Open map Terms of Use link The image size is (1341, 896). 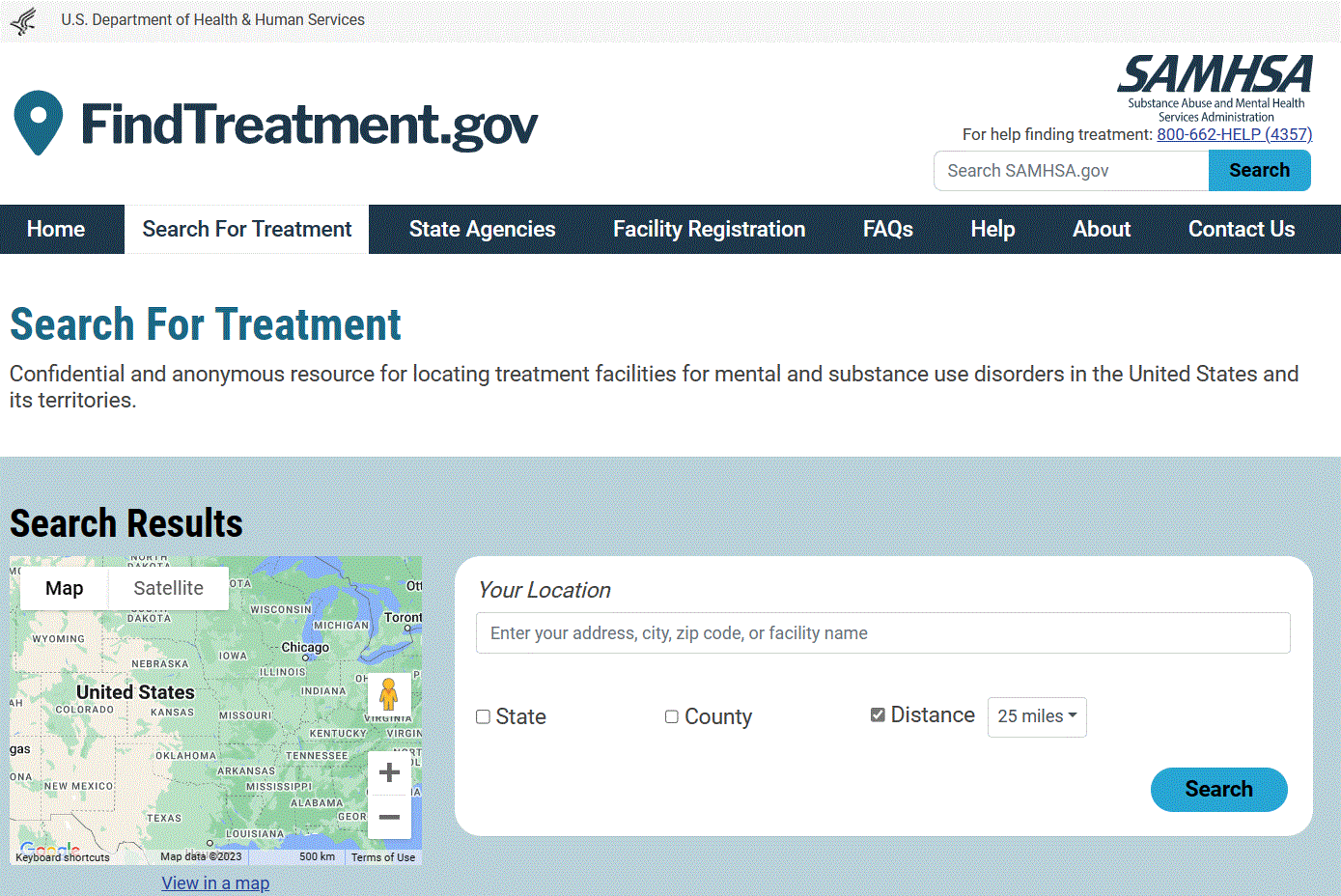[383, 857]
